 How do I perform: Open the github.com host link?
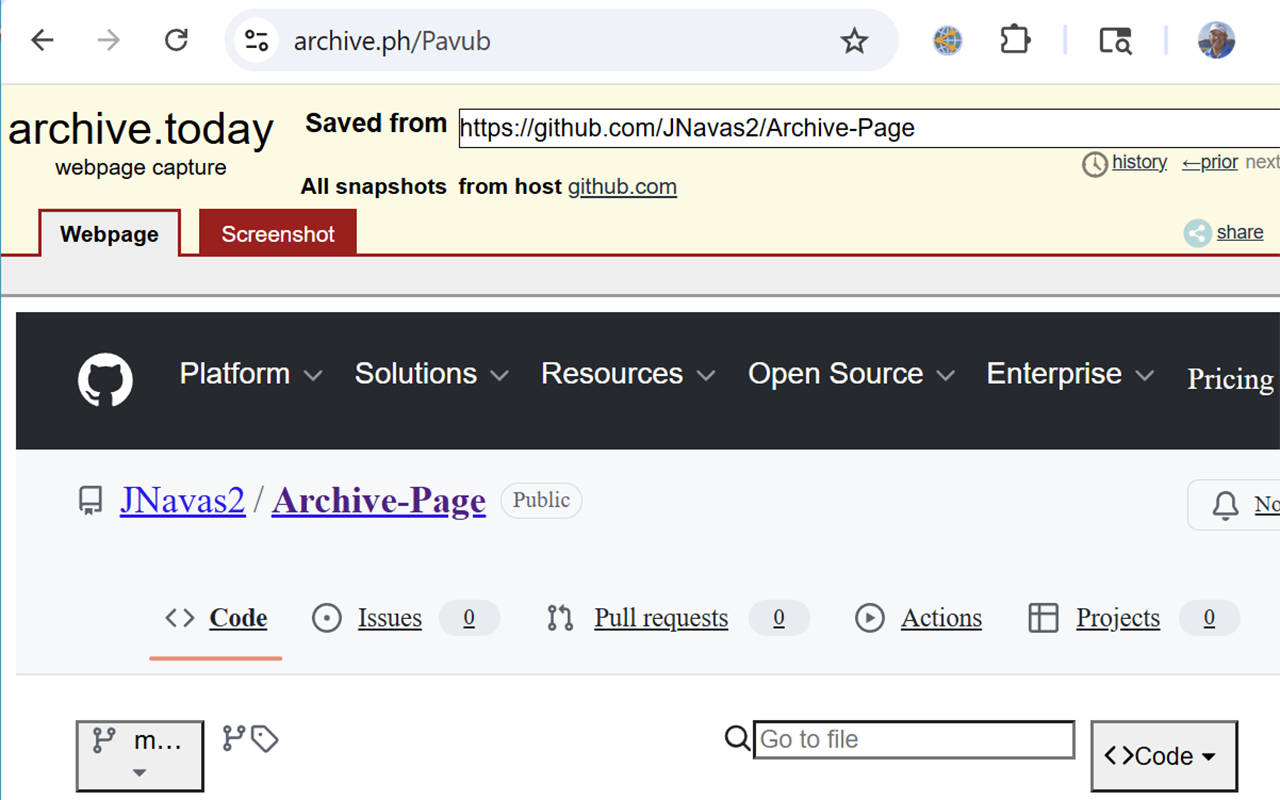tap(622, 187)
